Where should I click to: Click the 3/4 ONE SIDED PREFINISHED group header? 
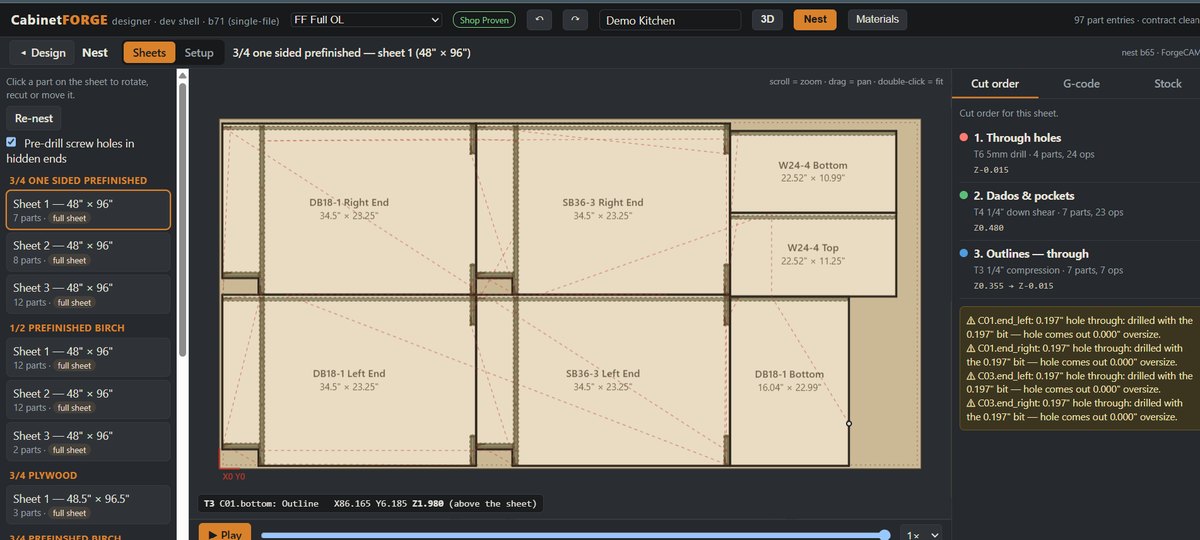(x=77, y=180)
